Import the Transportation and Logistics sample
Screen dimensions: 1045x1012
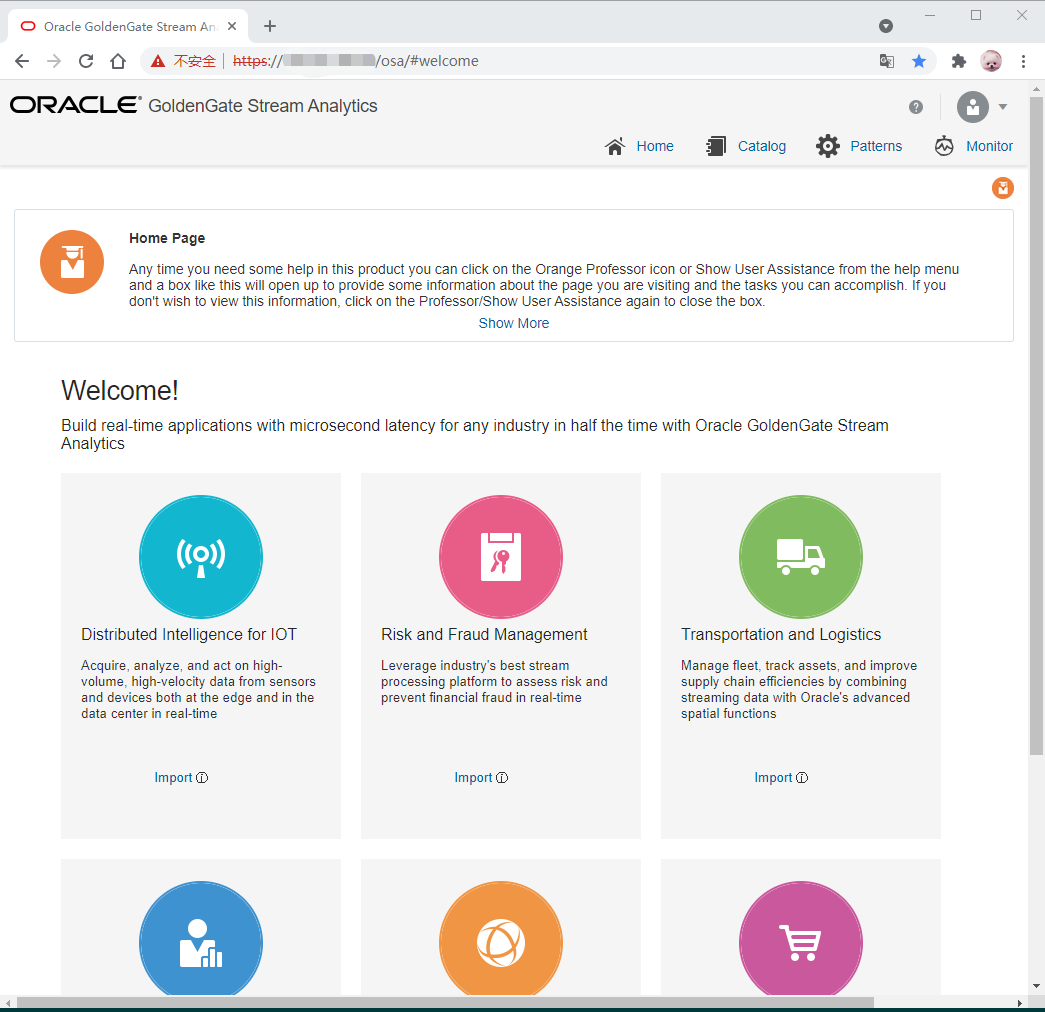(x=773, y=777)
